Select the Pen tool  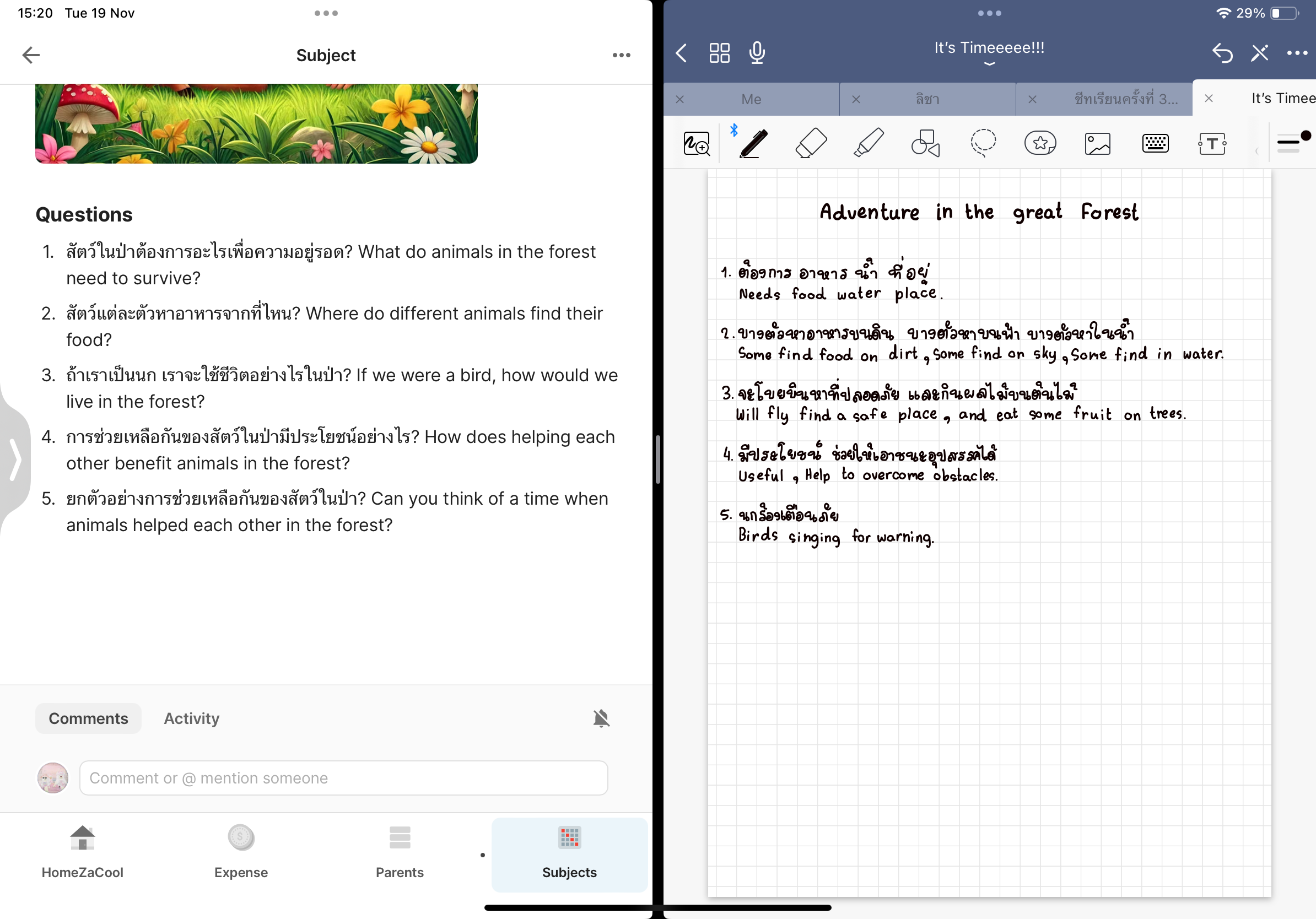(753, 143)
